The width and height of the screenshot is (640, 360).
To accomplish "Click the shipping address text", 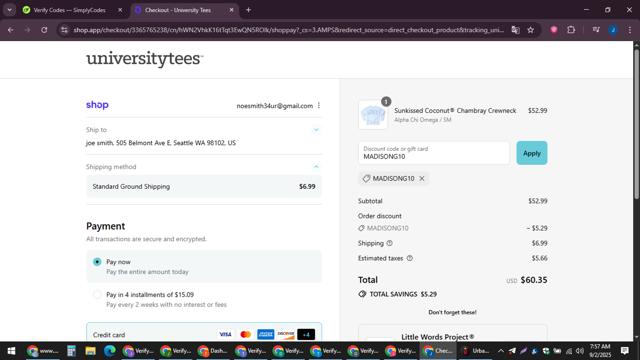I will (161, 143).
